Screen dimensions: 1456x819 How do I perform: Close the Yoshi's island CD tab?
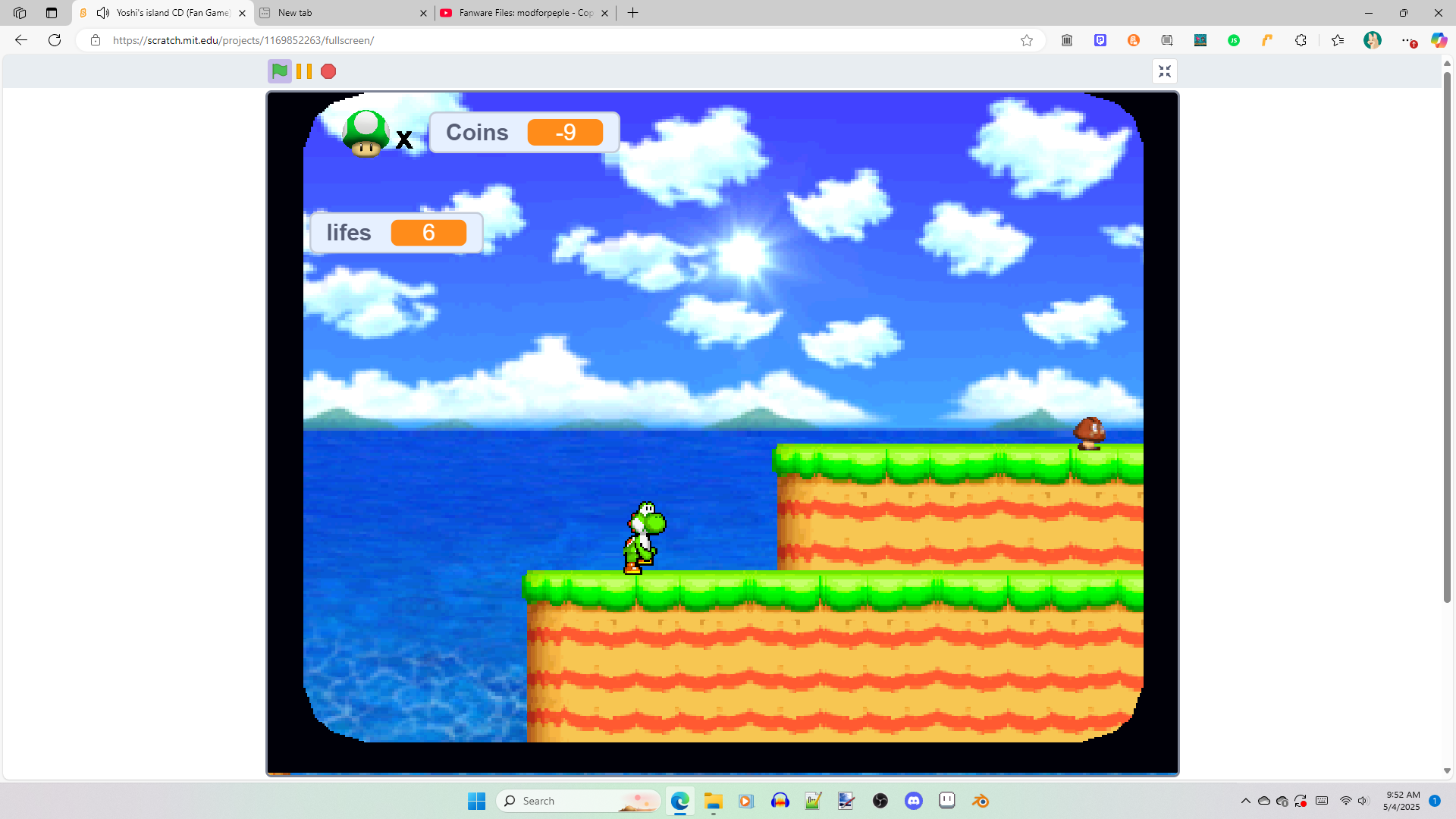click(x=242, y=13)
